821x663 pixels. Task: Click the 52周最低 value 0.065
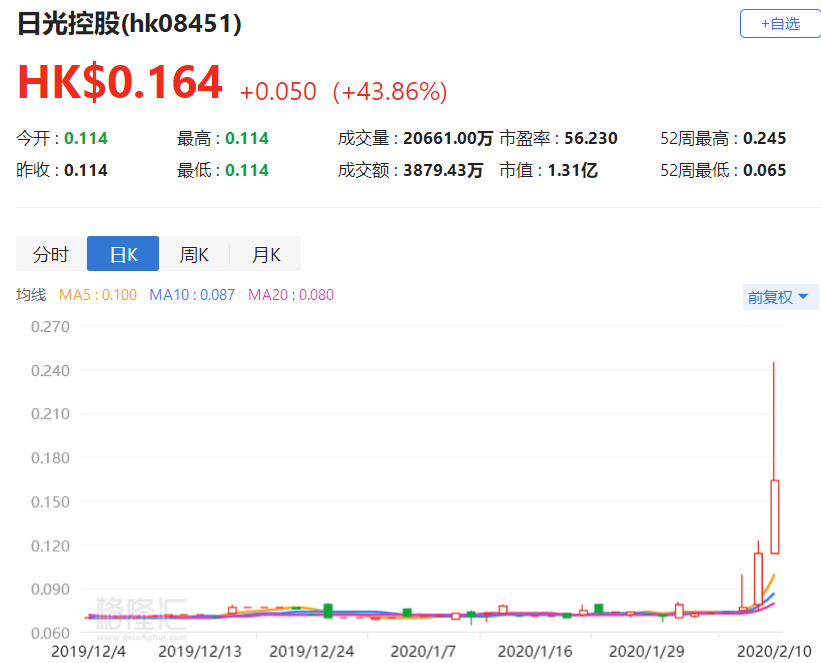coord(764,170)
